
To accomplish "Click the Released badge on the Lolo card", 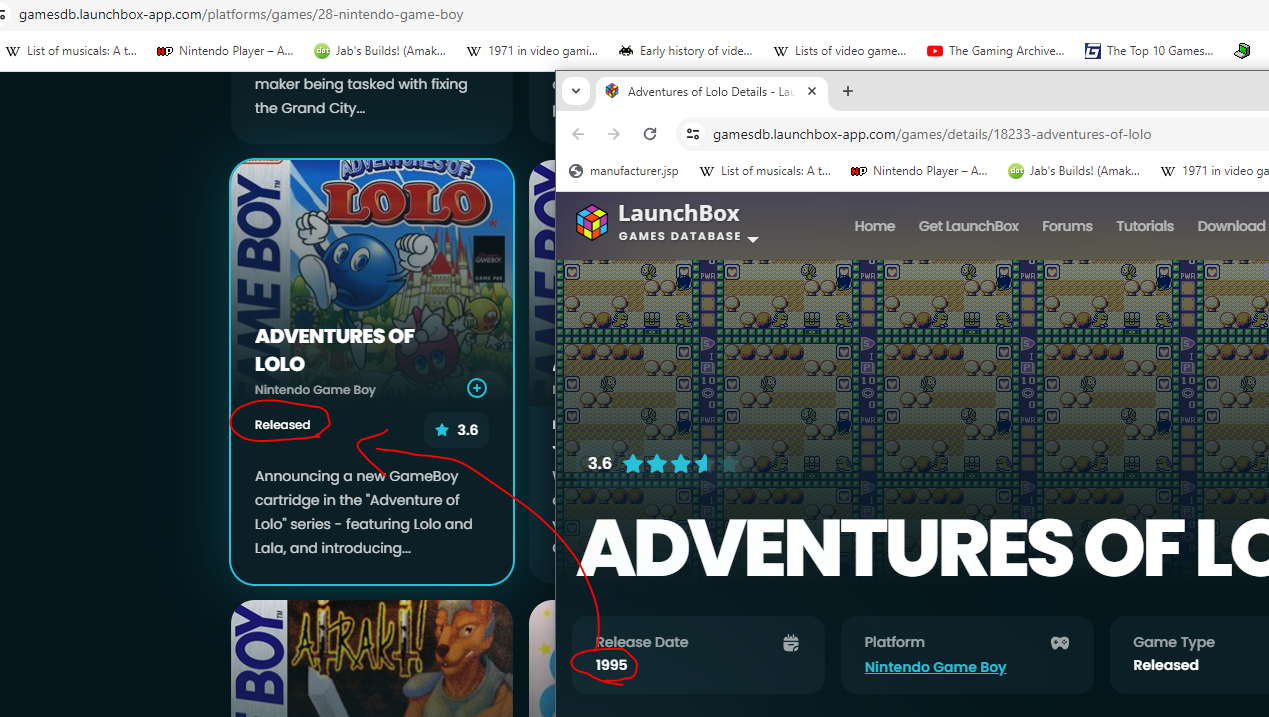I will (282, 425).
